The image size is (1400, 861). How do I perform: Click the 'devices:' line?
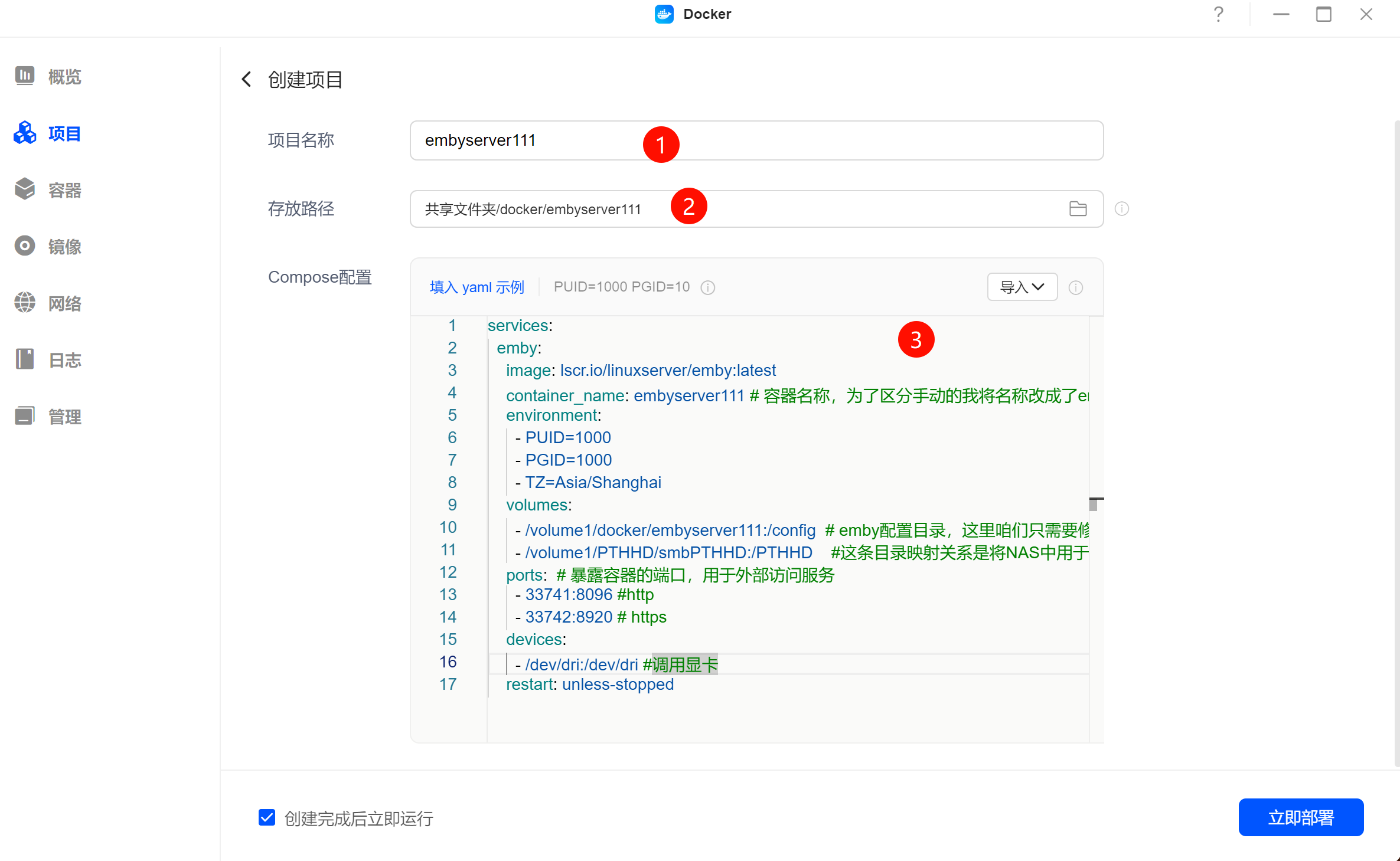536,639
